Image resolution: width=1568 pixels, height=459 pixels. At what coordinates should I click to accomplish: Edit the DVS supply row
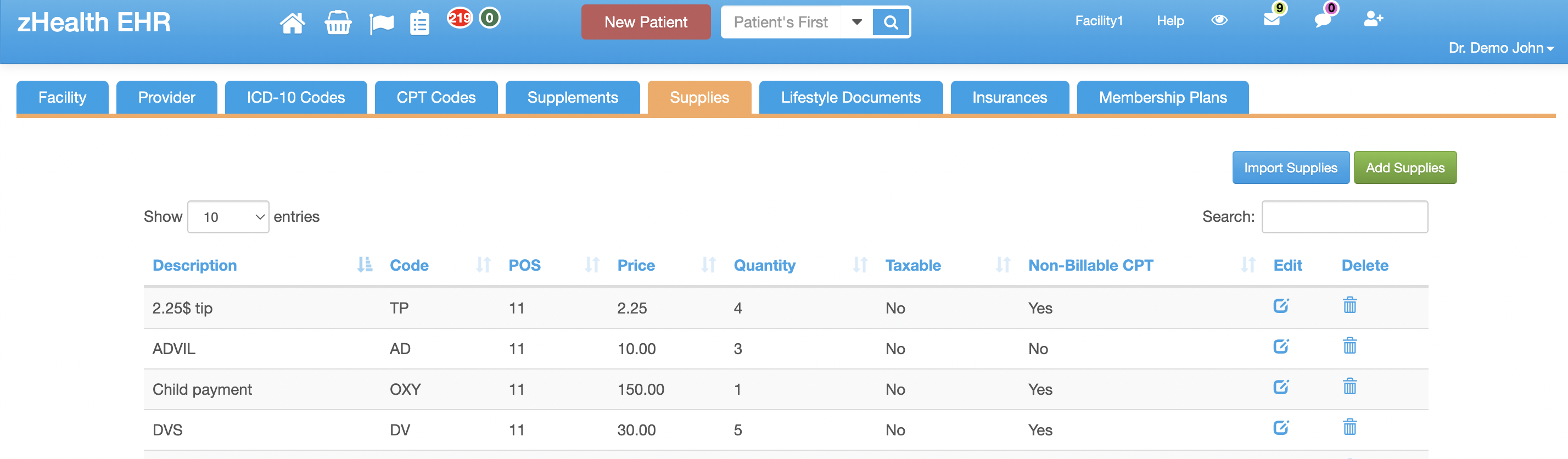[x=1281, y=427]
